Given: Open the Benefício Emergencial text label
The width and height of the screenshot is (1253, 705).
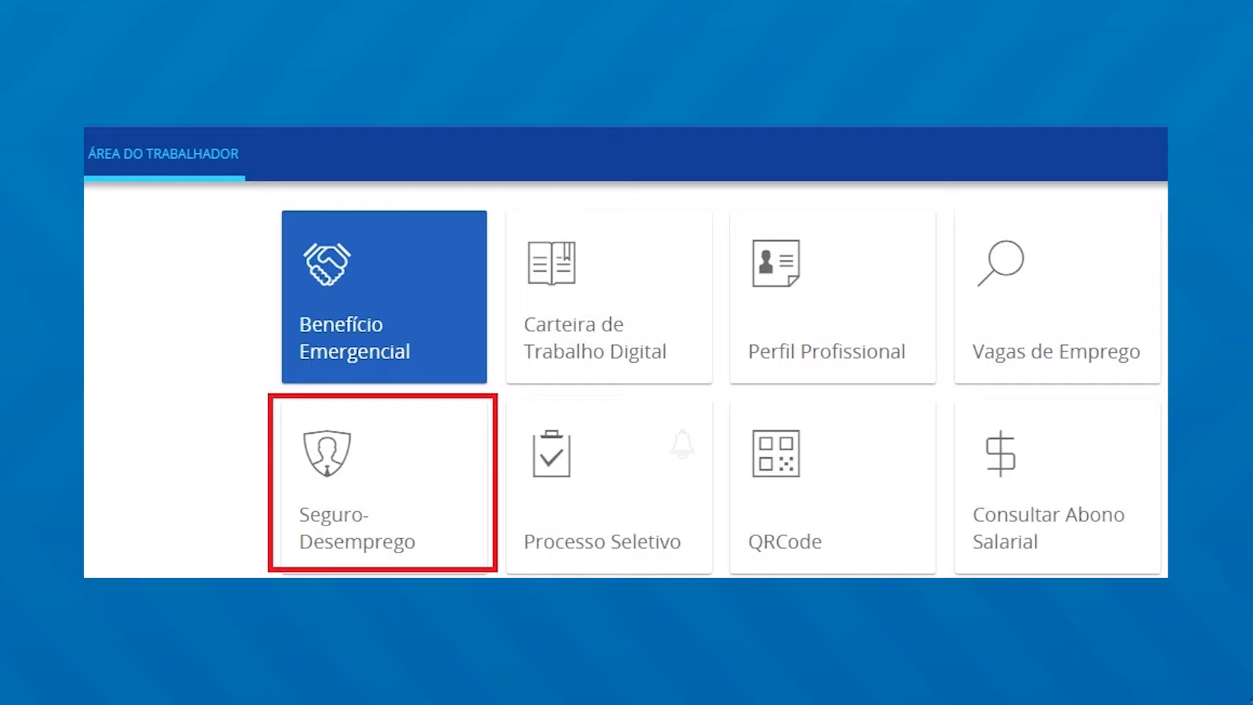Looking at the screenshot, I should [354, 338].
